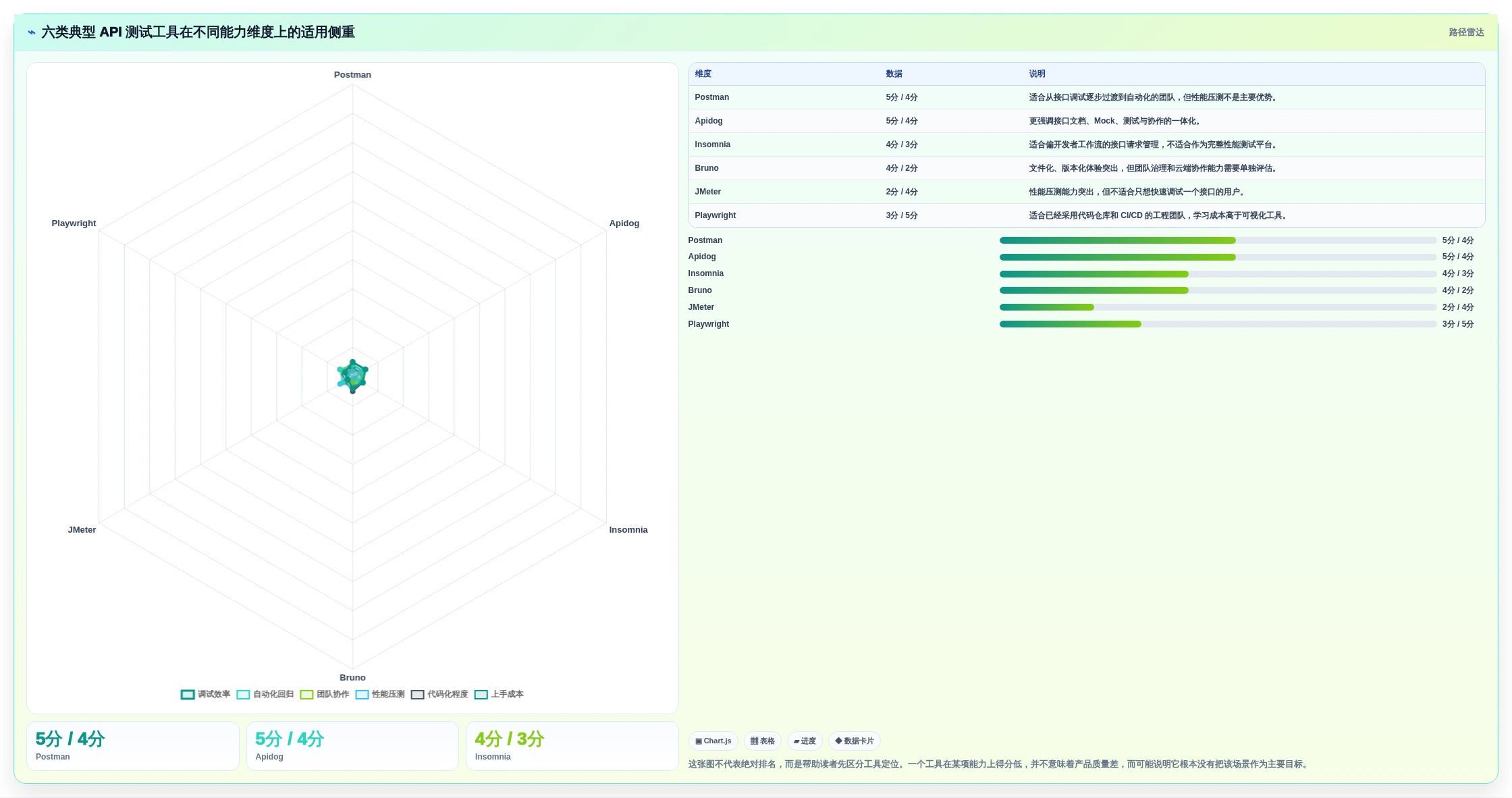Image resolution: width=1512 pixels, height=798 pixels.
Task: Click 4分 / 3分 in Insomnia table row
Action: coord(902,144)
